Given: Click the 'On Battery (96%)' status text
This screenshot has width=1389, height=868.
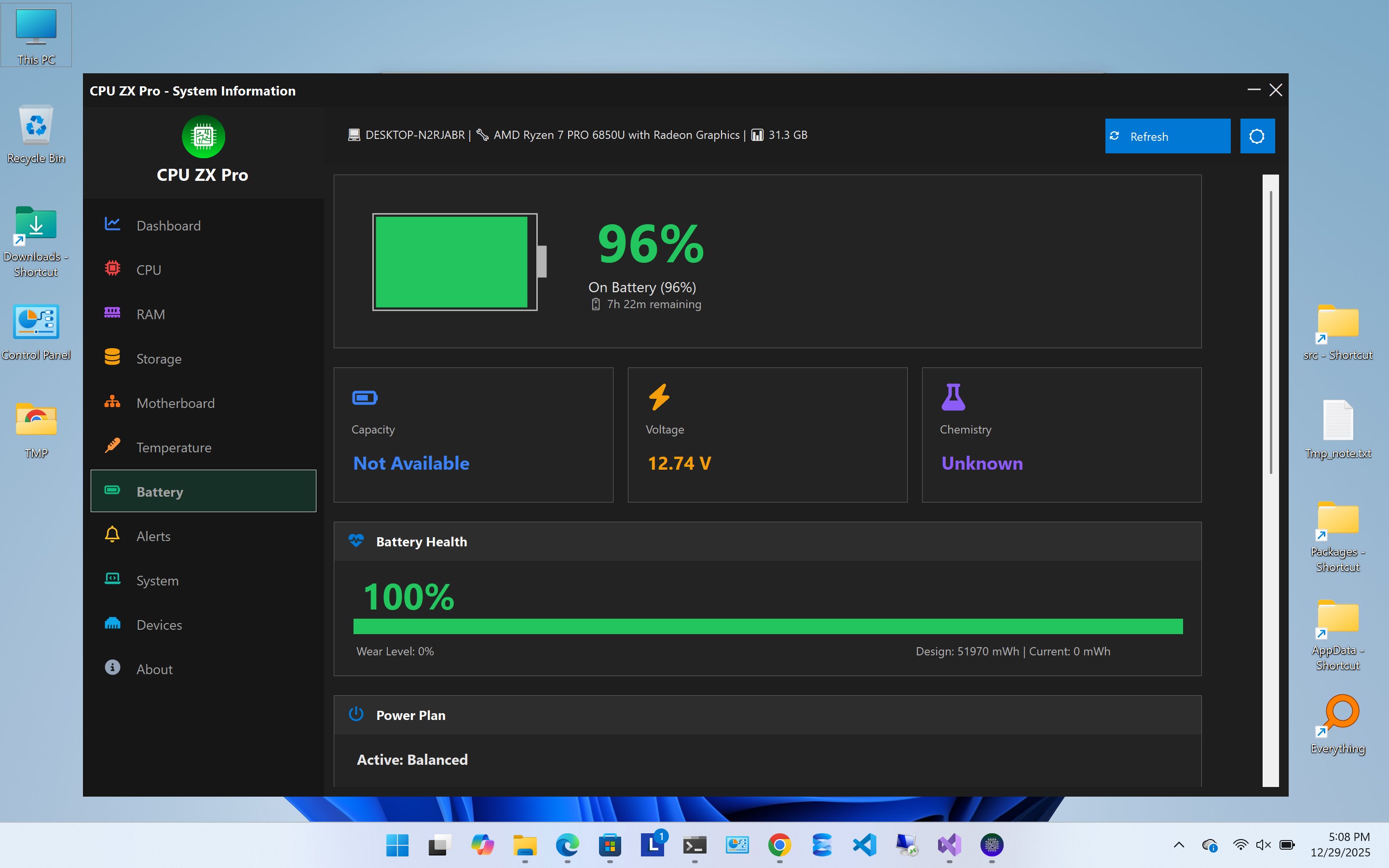Looking at the screenshot, I should click(642, 287).
